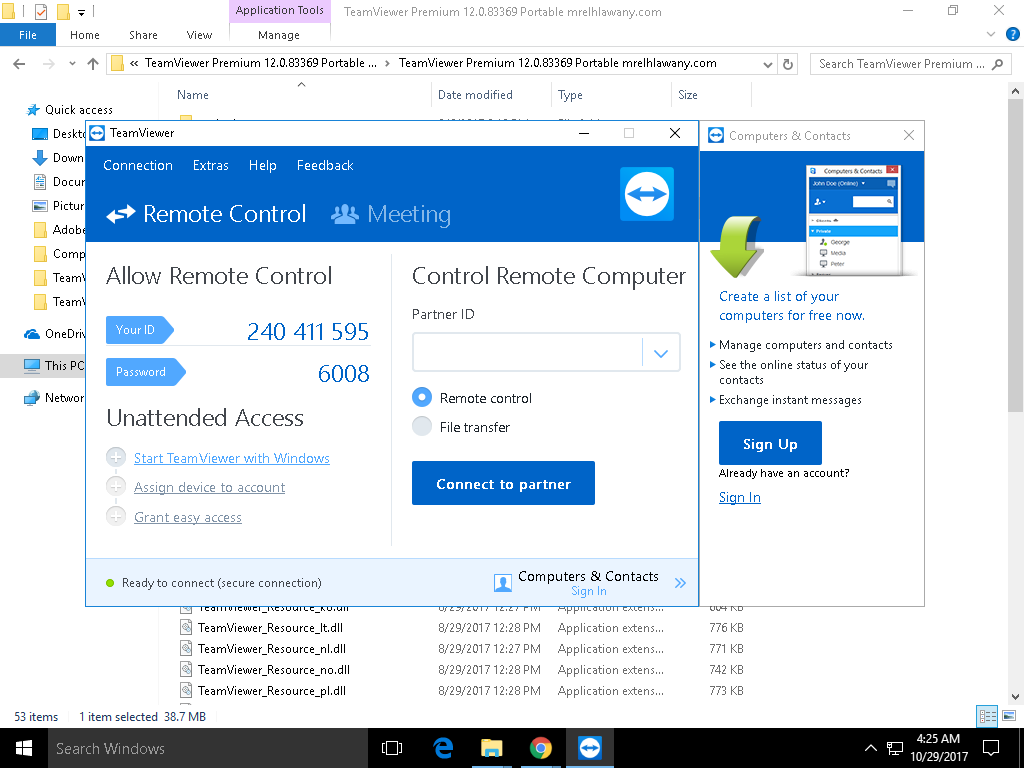1024x768 pixels.
Task: Click the Task View taskbar icon
Action: (x=392, y=748)
